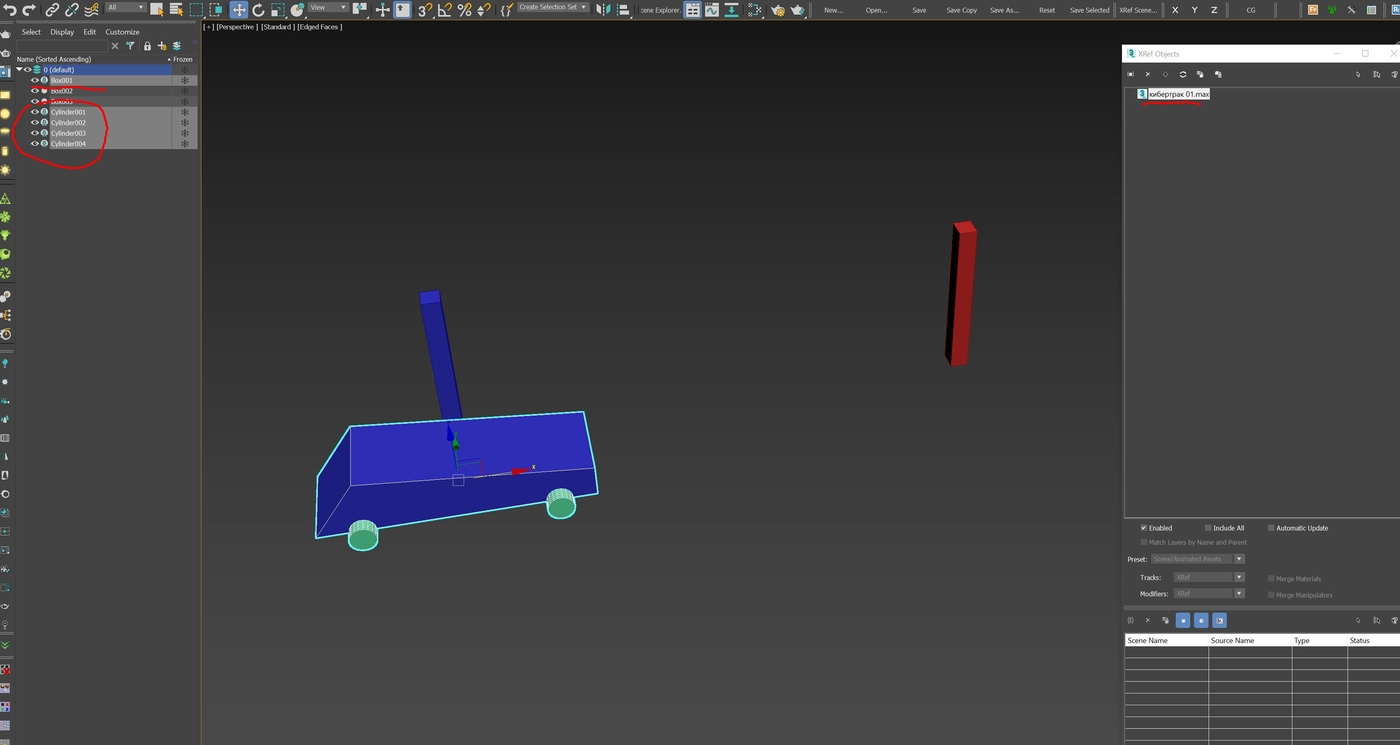Click the Refresh icon in XRef Objects
The width and height of the screenshot is (1400, 745).
click(x=1183, y=74)
